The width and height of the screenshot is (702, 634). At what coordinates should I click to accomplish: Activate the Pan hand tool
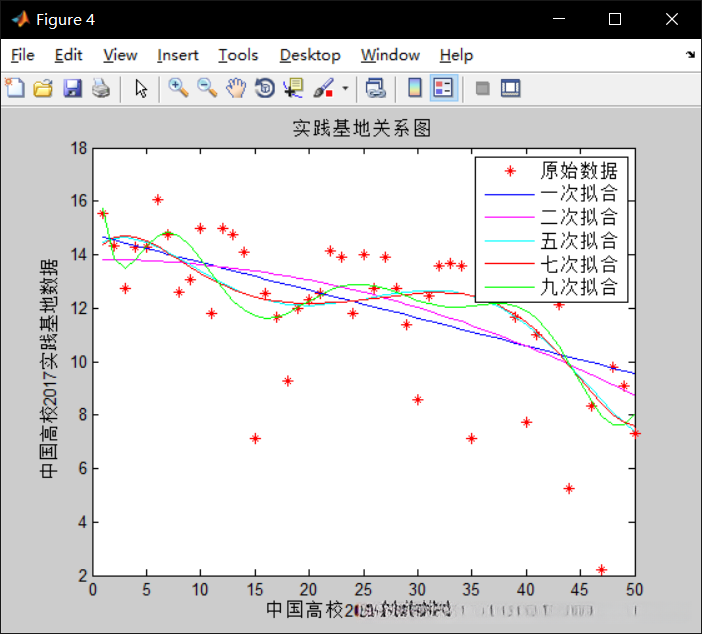click(236, 88)
